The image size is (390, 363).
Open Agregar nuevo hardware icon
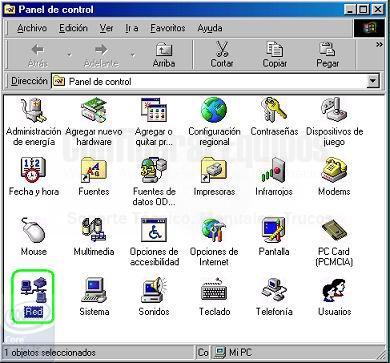coord(94,110)
